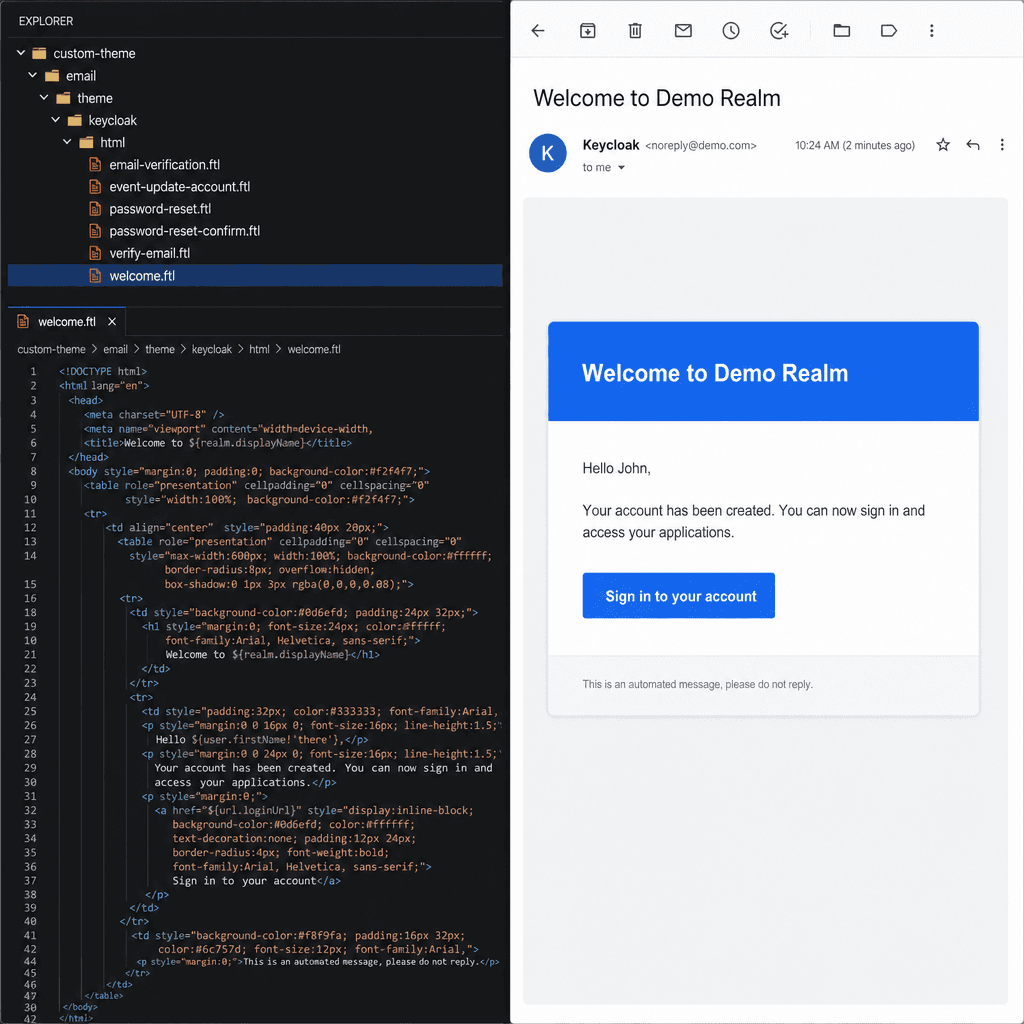The height and width of the screenshot is (1024, 1024).
Task: Click the EXPLORER panel header
Action: tap(46, 21)
